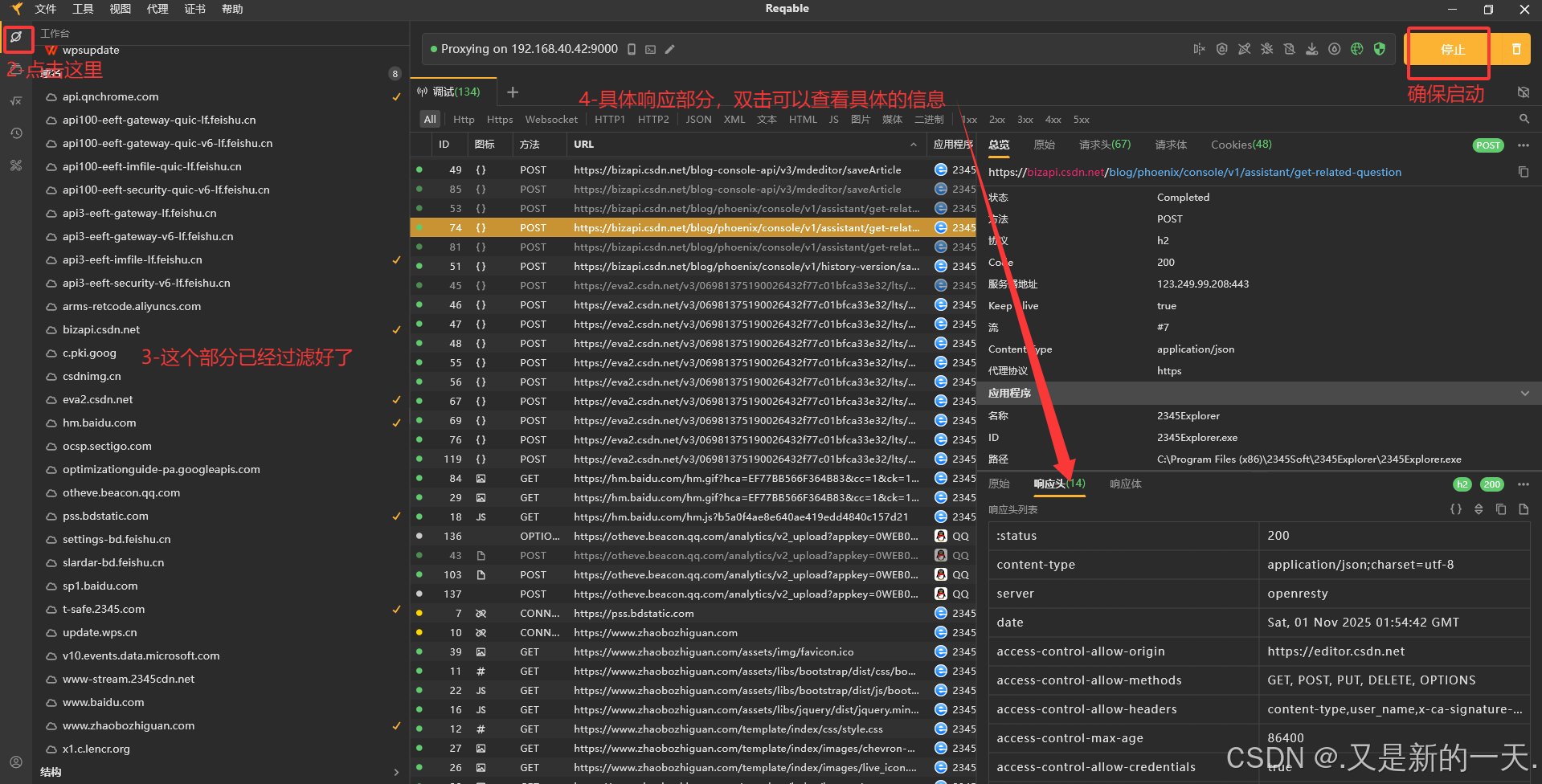Viewport: 1542px width, 784px height.
Task: Open the traffic capture panel in left sidebar
Action: pyautogui.click(x=16, y=37)
